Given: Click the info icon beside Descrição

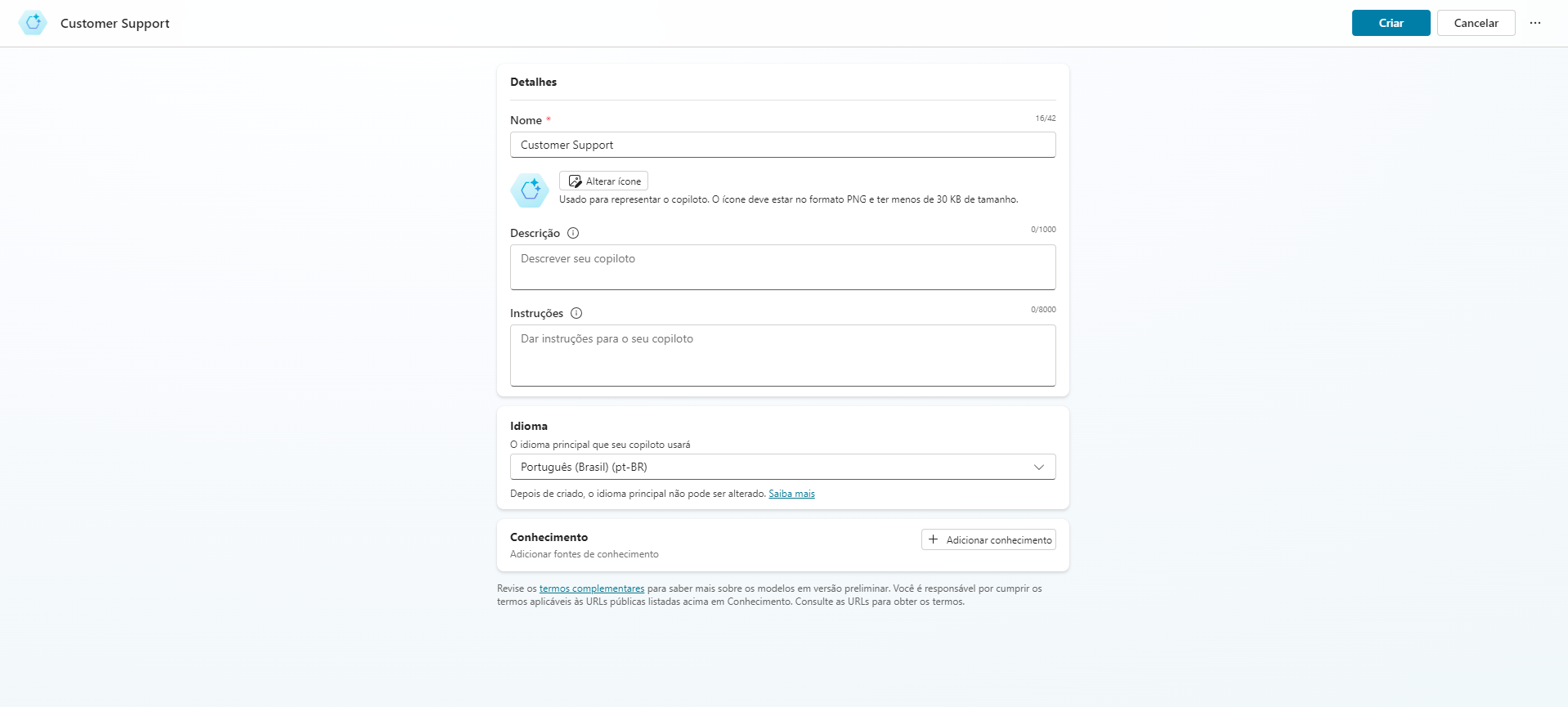Looking at the screenshot, I should (573, 233).
